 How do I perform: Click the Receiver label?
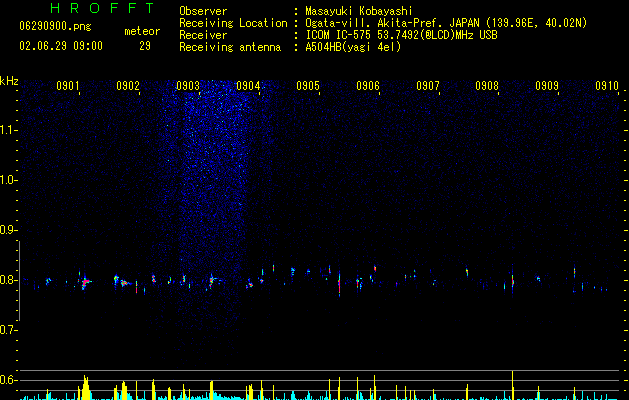point(203,35)
